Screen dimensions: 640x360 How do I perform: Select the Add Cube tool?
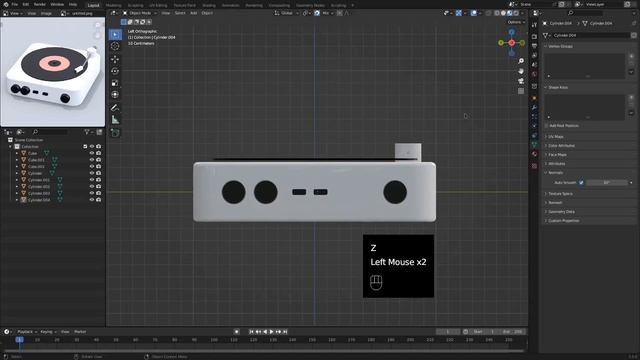click(x=116, y=133)
